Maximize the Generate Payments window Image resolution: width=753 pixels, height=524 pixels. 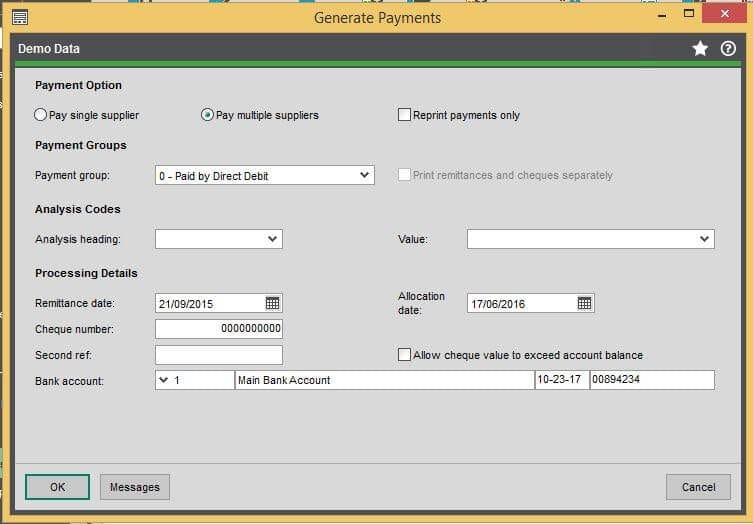tap(689, 14)
